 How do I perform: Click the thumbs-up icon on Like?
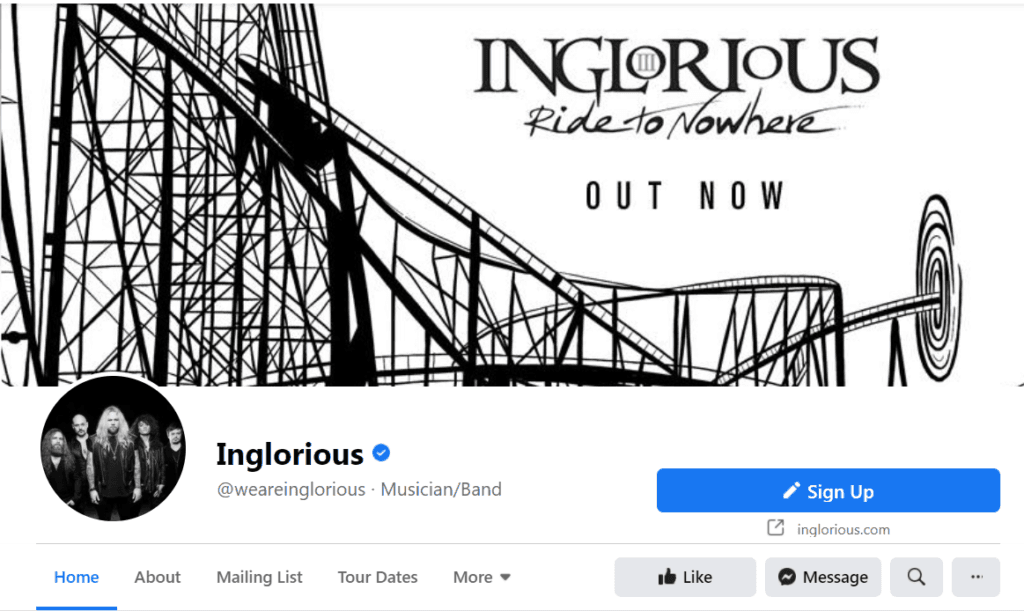click(667, 576)
